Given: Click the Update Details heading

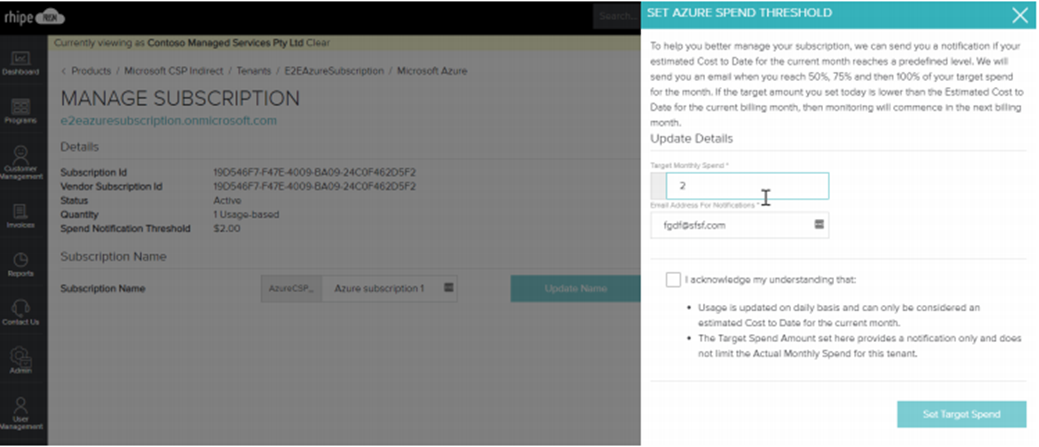Looking at the screenshot, I should [692, 138].
